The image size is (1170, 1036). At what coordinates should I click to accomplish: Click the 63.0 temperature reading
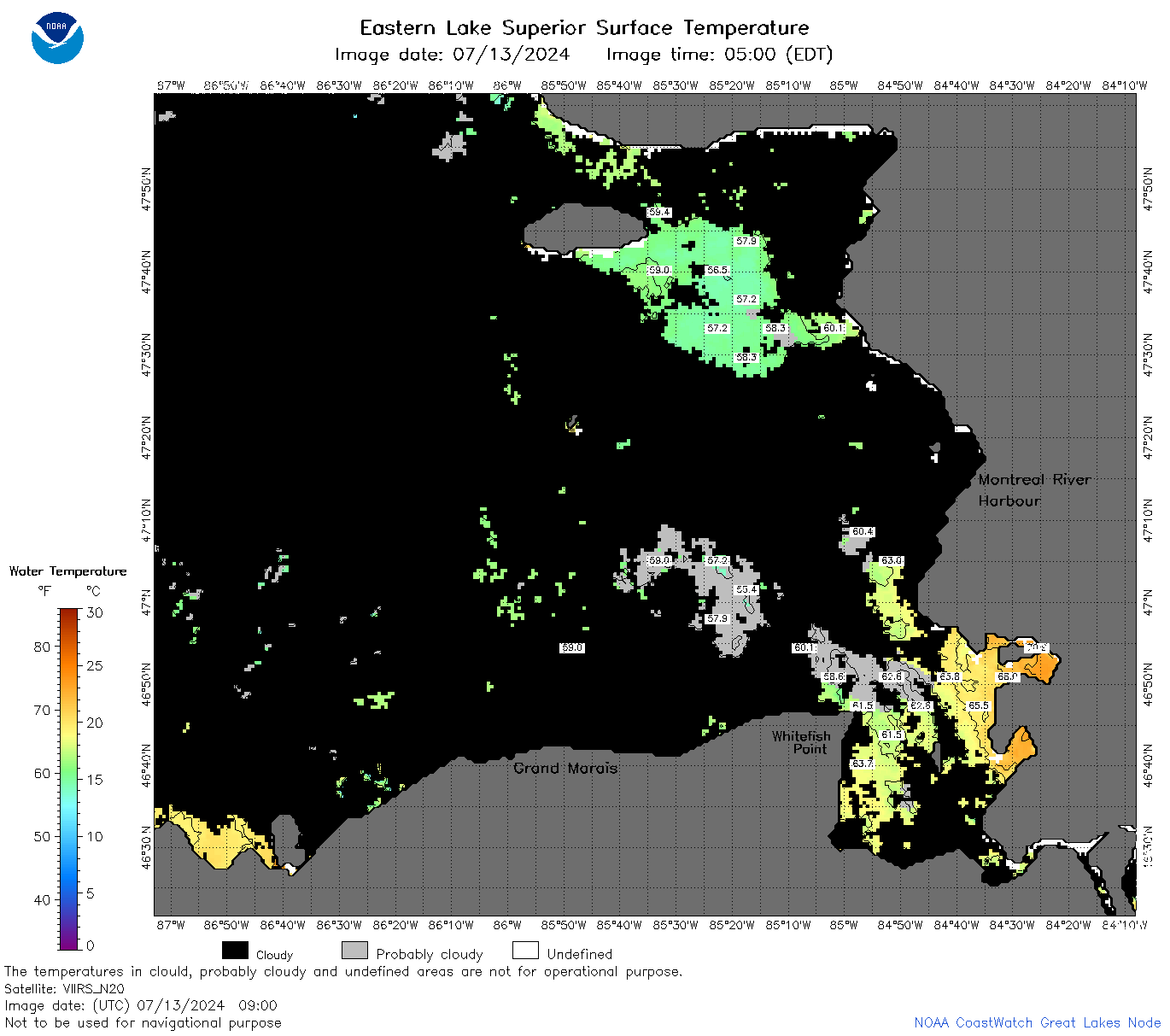point(892,560)
